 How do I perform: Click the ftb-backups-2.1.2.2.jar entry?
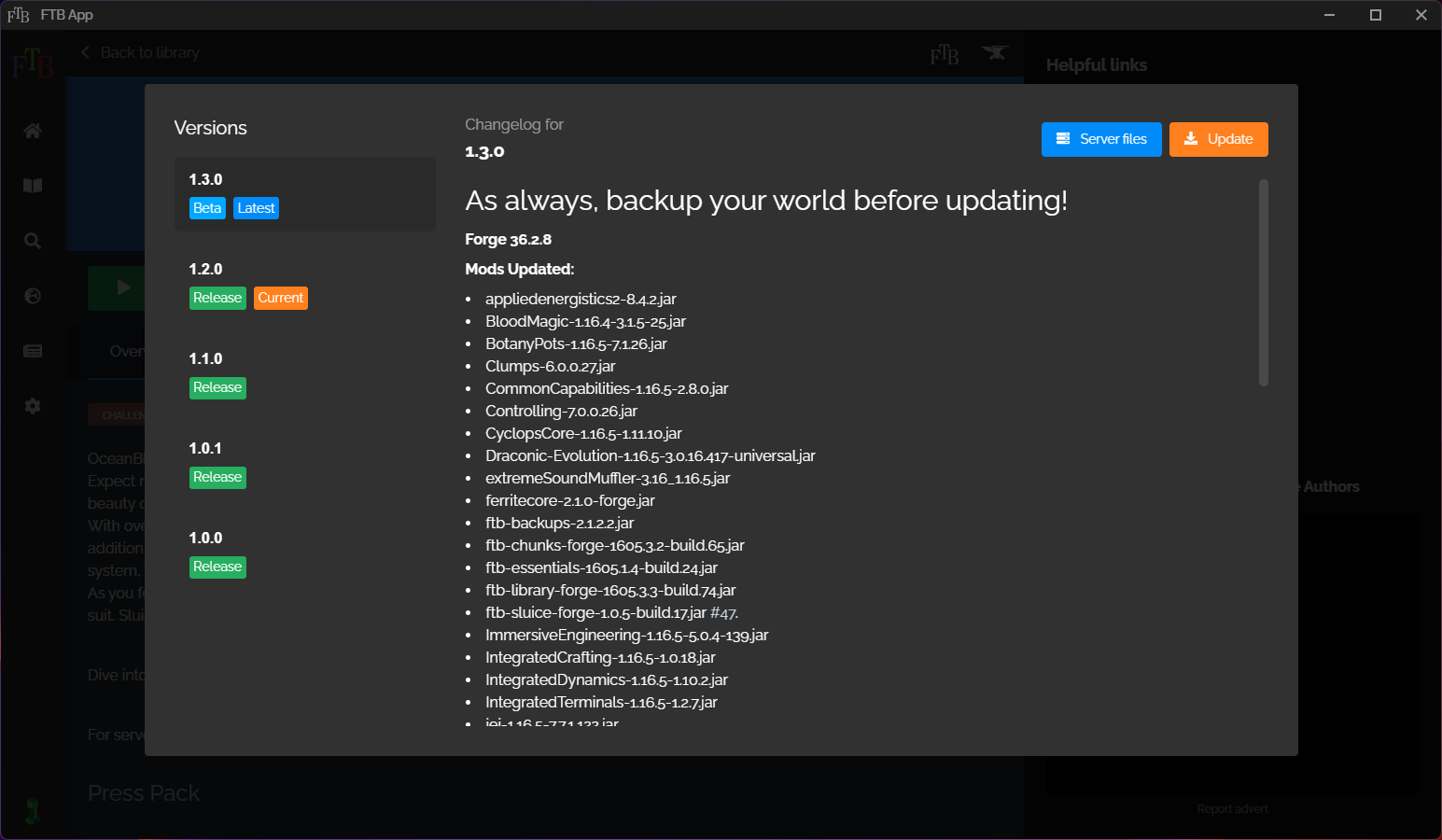(559, 524)
